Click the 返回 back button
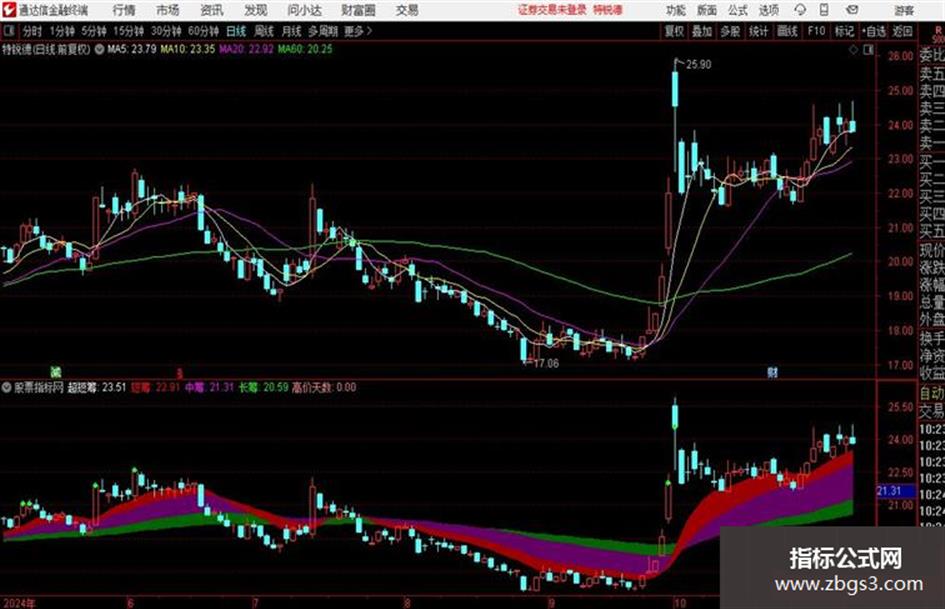Image resolution: width=945 pixels, height=609 pixels. (902, 31)
